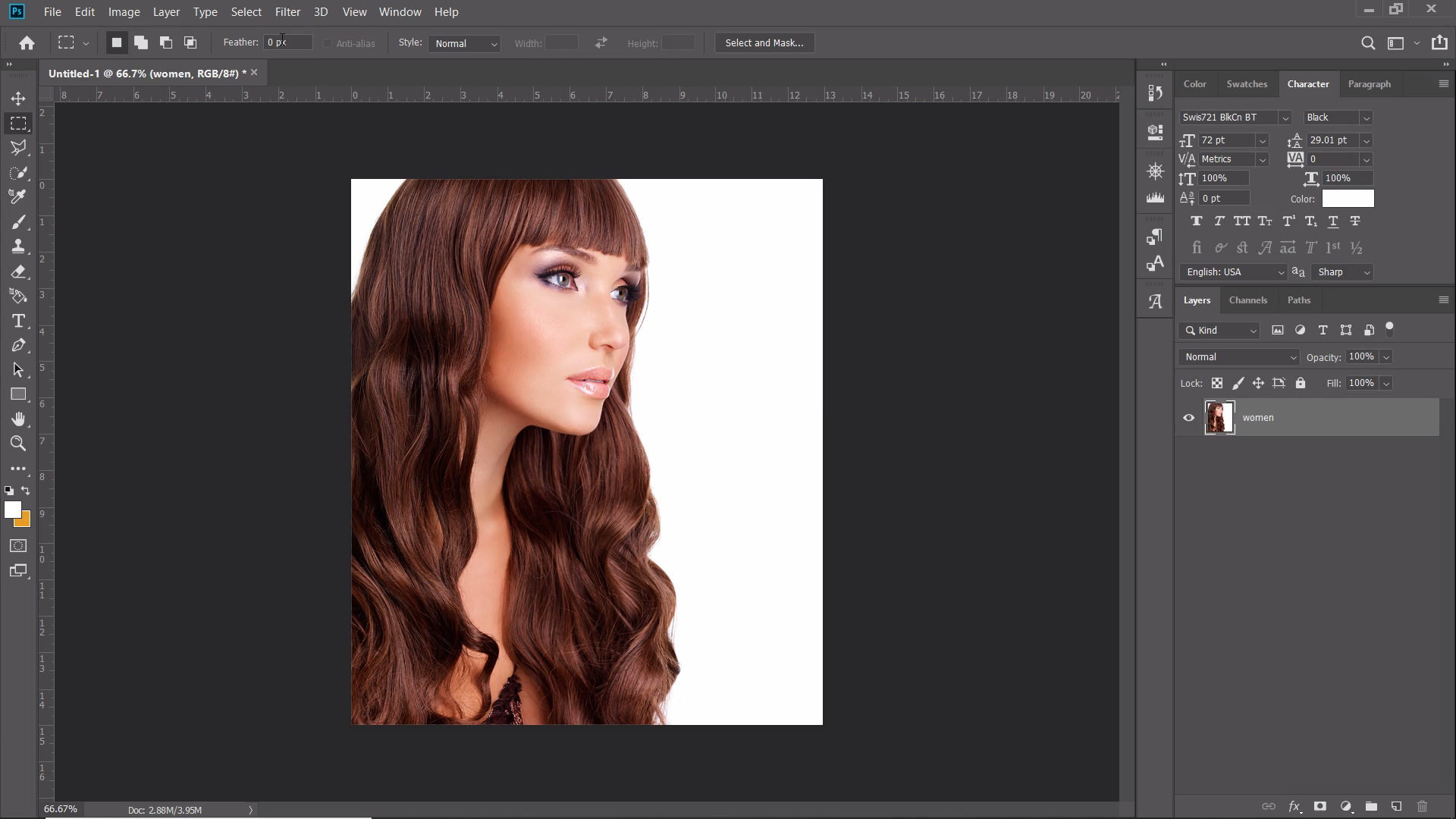The image size is (1456, 819).
Task: Switch to the Channels tab
Action: click(x=1248, y=300)
